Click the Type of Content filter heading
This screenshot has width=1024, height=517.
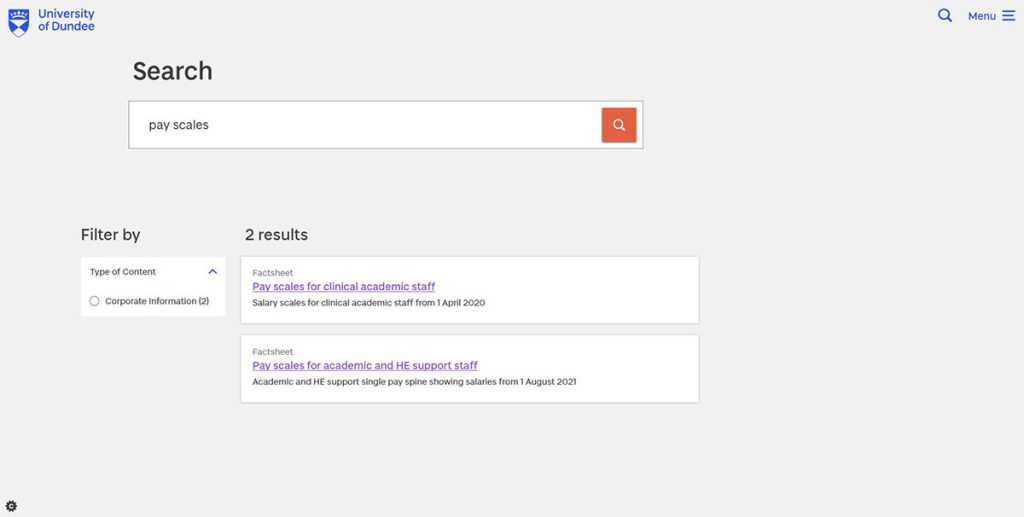[123, 272]
